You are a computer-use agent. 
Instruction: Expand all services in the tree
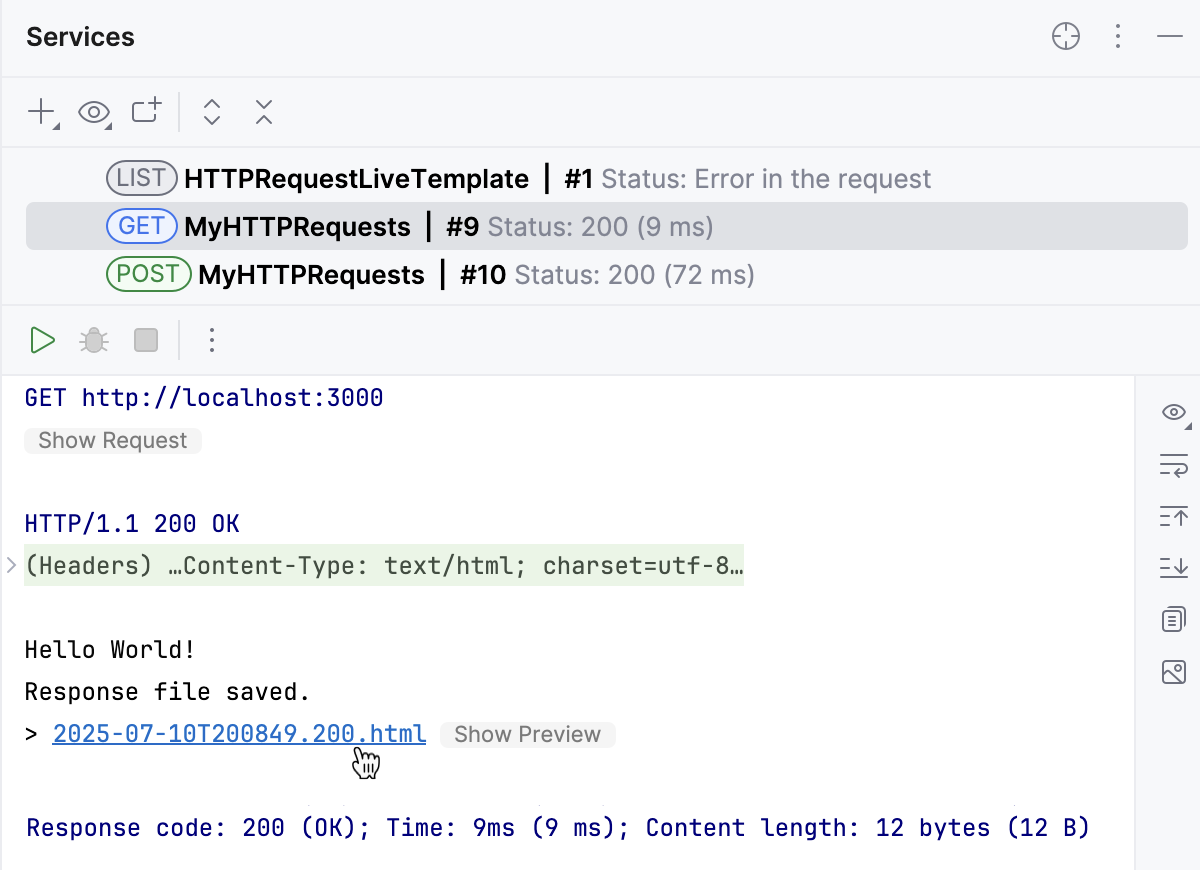click(212, 112)
